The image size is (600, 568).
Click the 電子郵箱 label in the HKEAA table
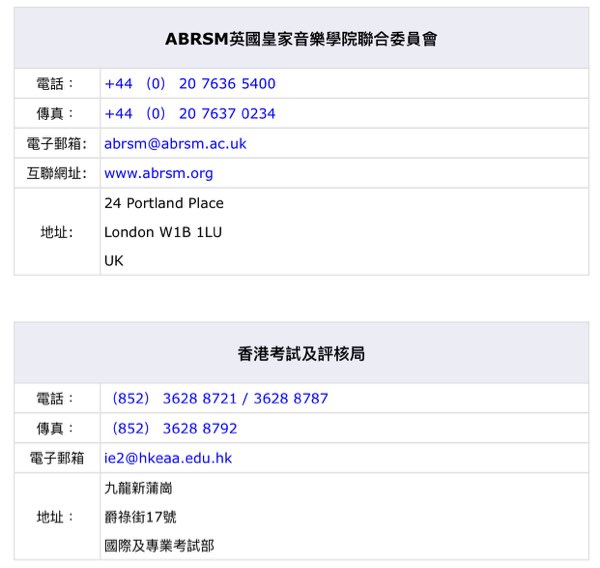click(56, 459)
